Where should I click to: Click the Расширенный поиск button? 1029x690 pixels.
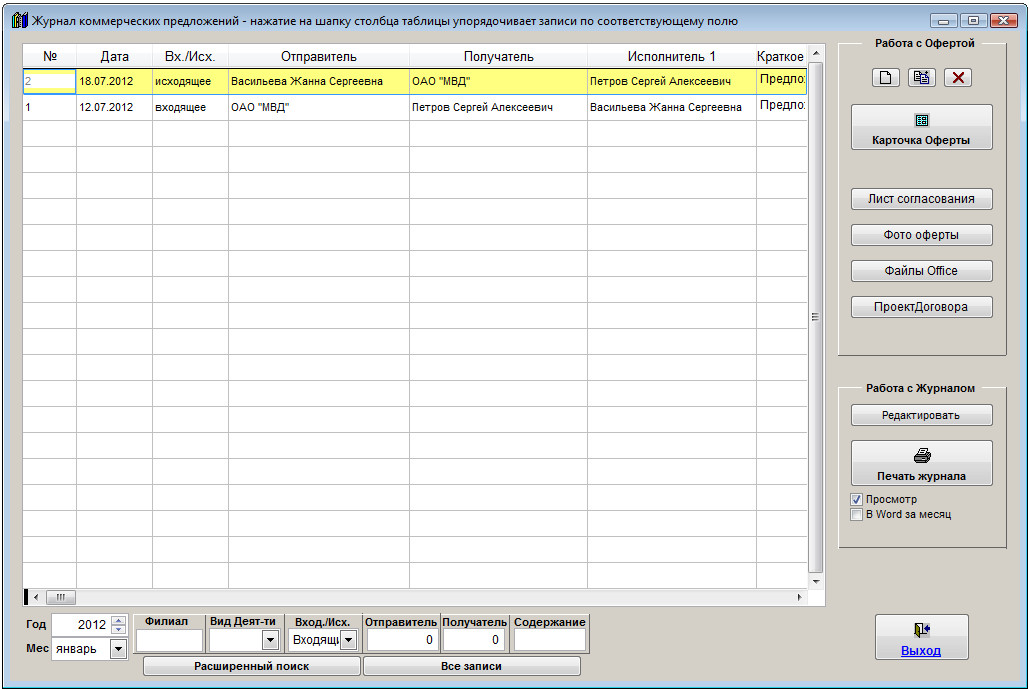click(251, 666)
